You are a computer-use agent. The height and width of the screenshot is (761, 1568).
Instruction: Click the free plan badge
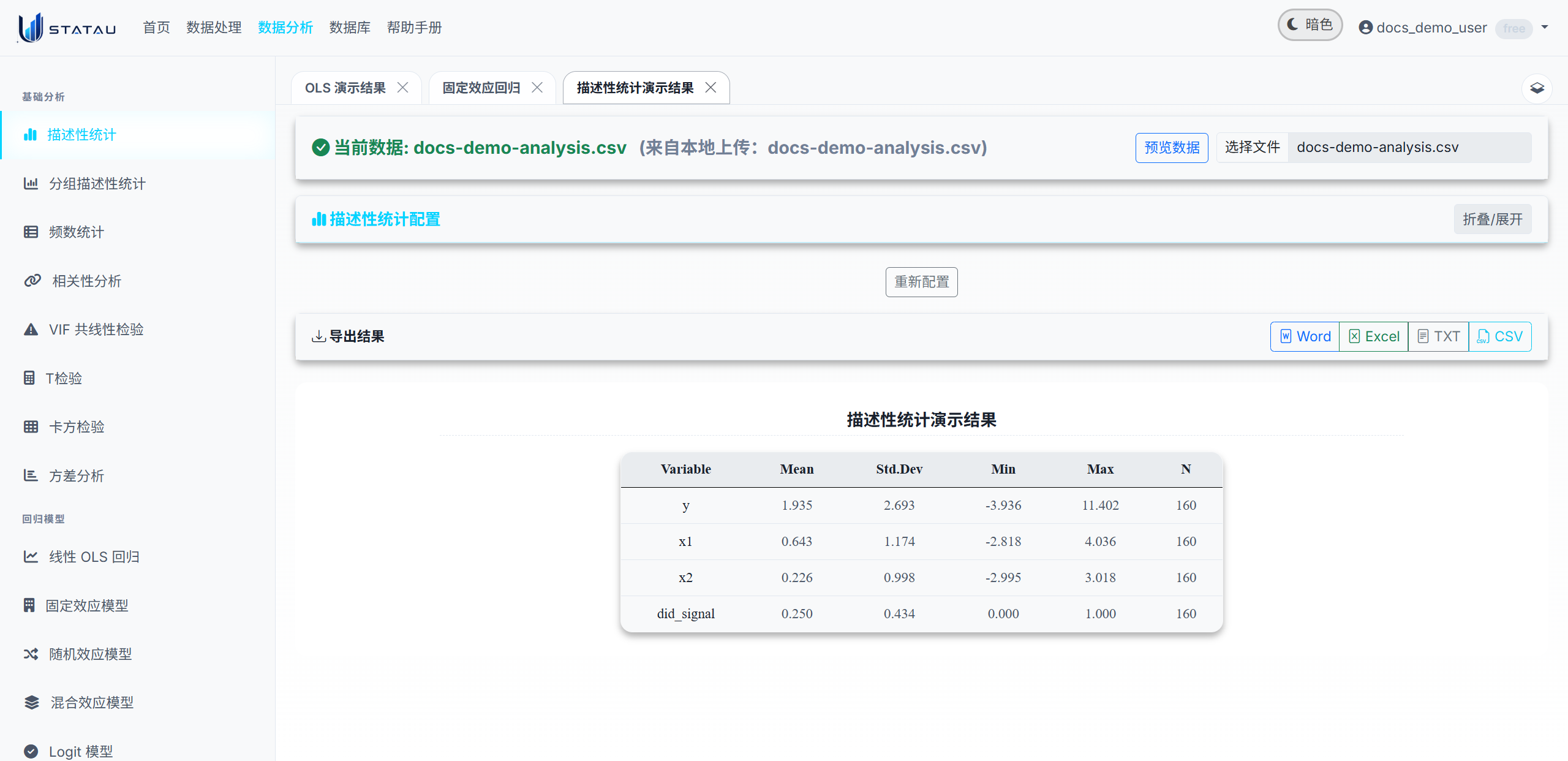(1513, 28)
